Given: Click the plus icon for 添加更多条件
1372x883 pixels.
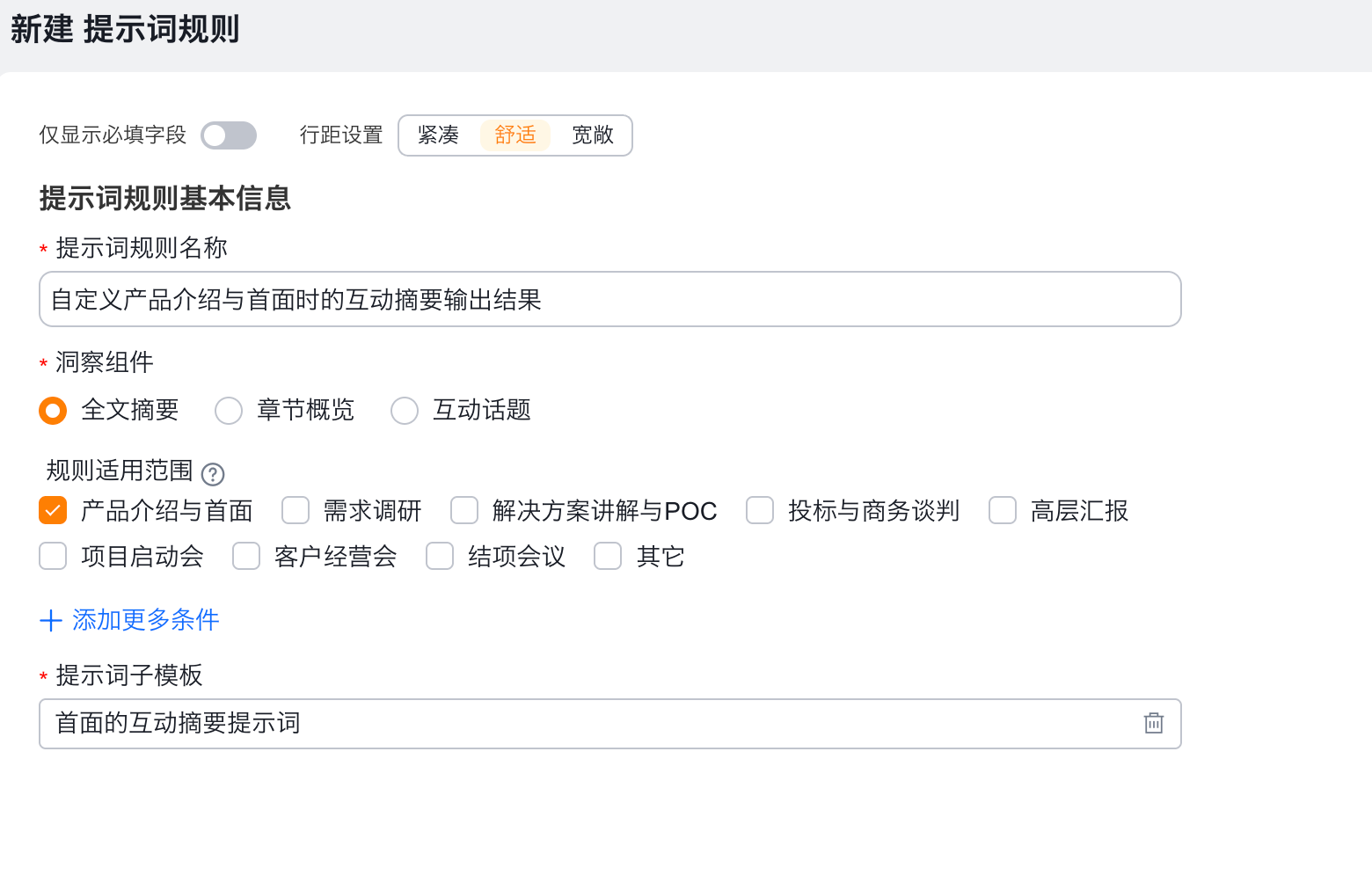Looking at the screenshot, I should pos(51,621).
